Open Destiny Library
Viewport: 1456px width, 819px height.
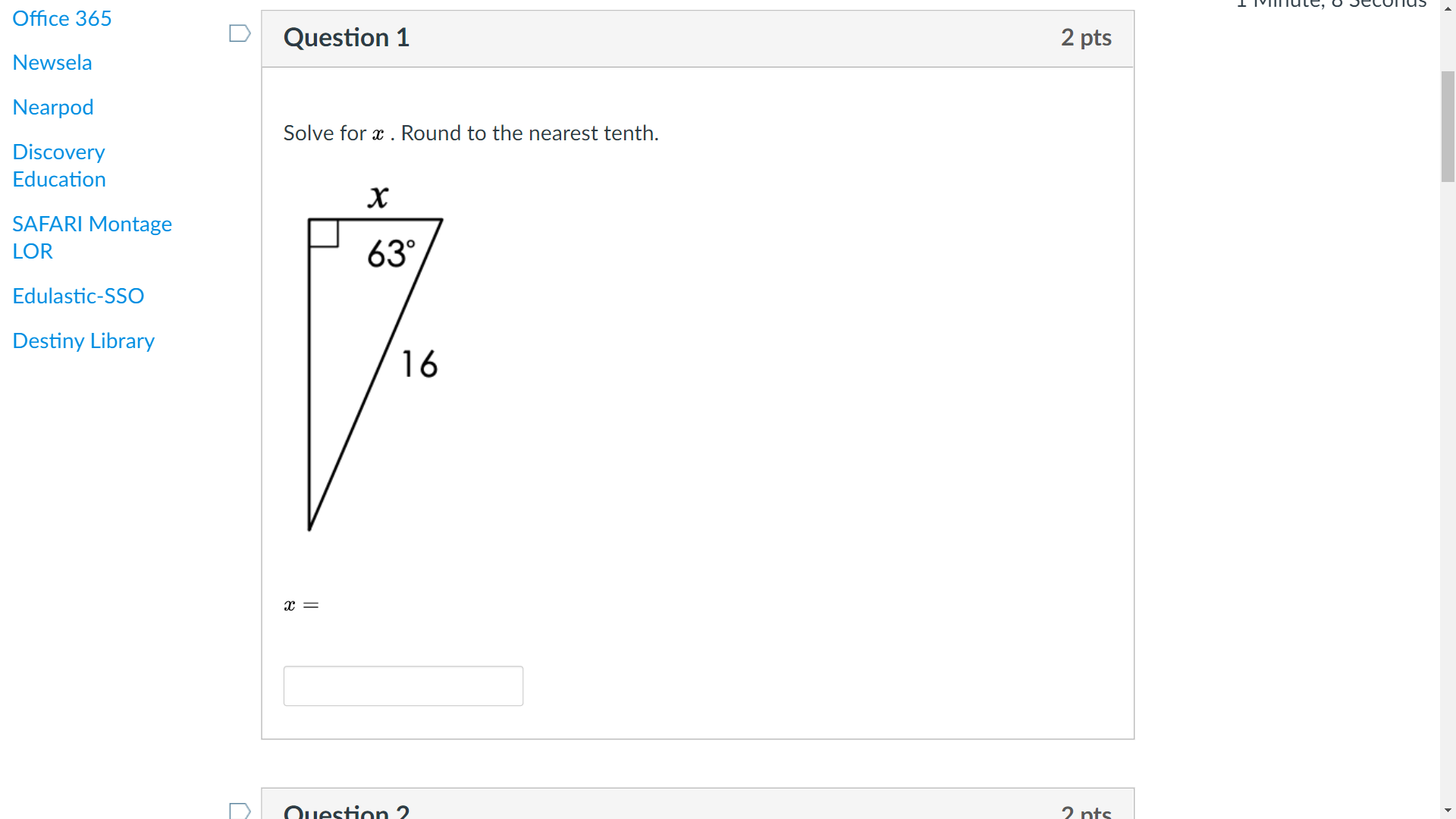tap(83, 341)
